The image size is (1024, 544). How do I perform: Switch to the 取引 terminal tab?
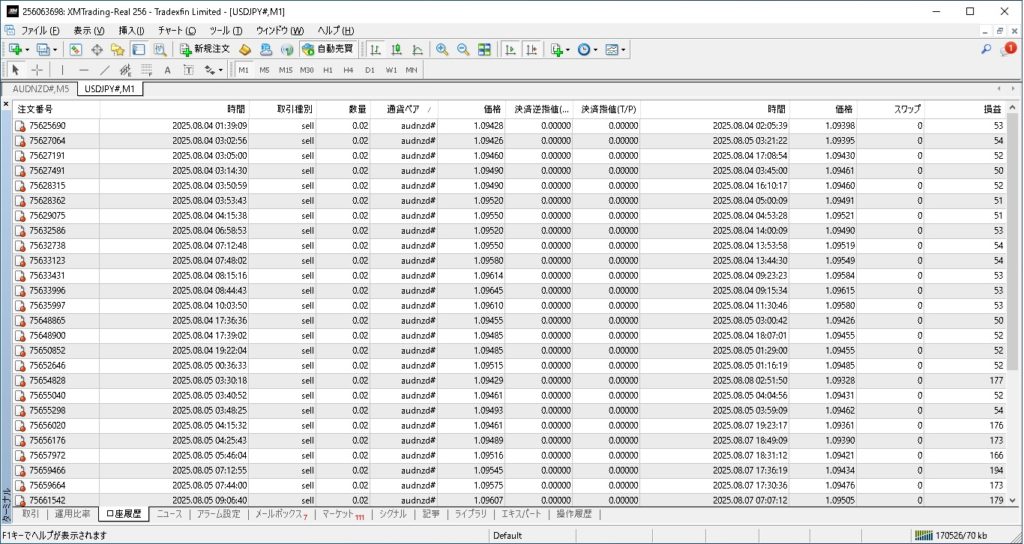30,514
